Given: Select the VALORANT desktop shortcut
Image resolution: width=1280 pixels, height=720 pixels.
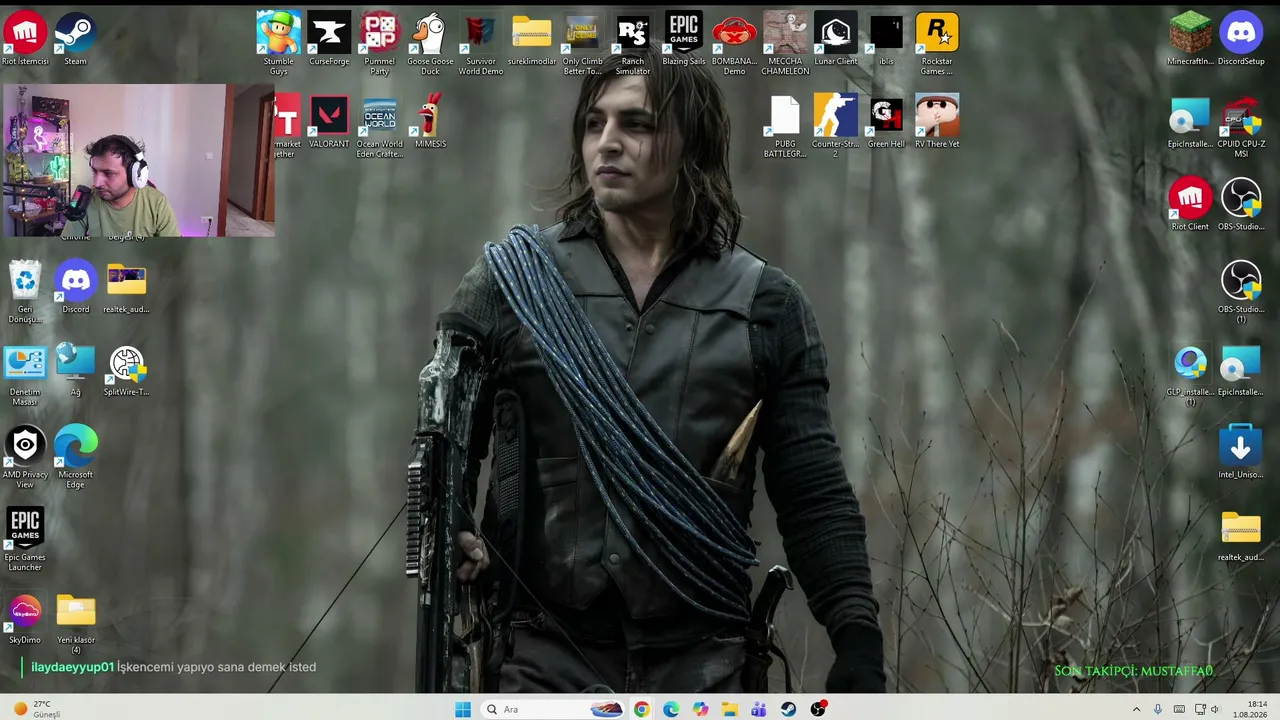Looking at the screenshot, I should click(329, 121).
